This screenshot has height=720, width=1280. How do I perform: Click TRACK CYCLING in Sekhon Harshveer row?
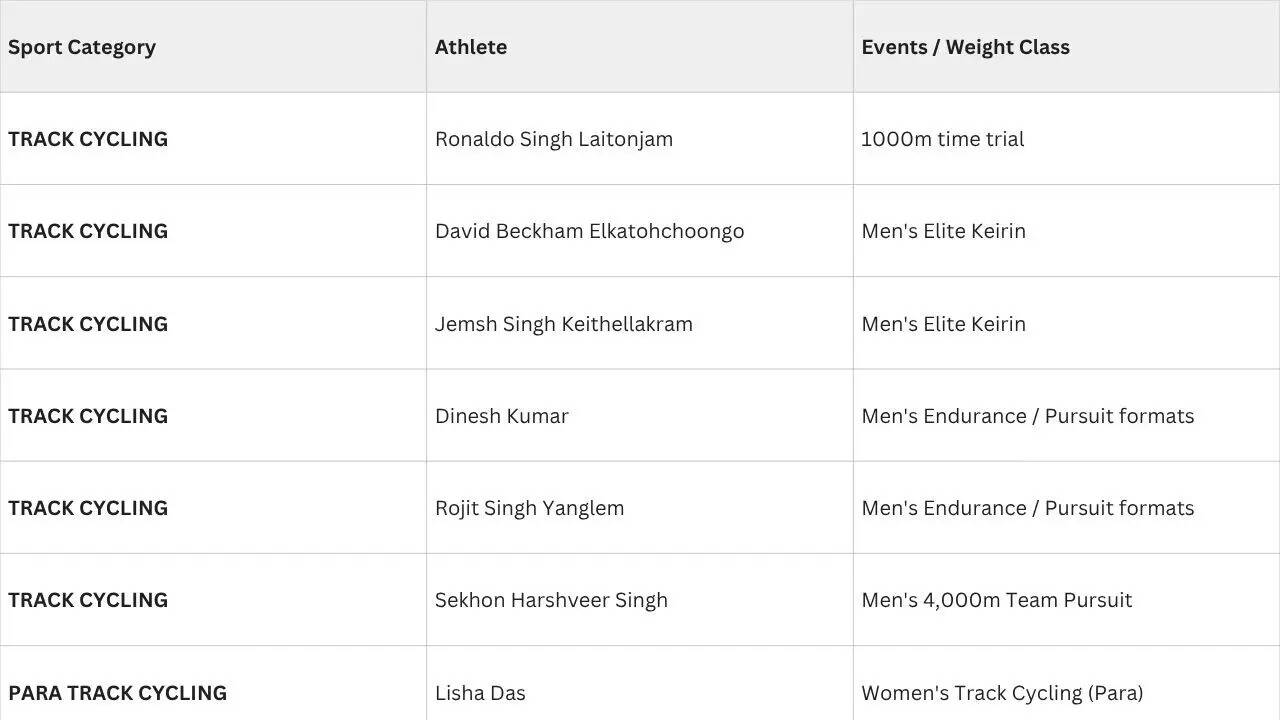213,600
